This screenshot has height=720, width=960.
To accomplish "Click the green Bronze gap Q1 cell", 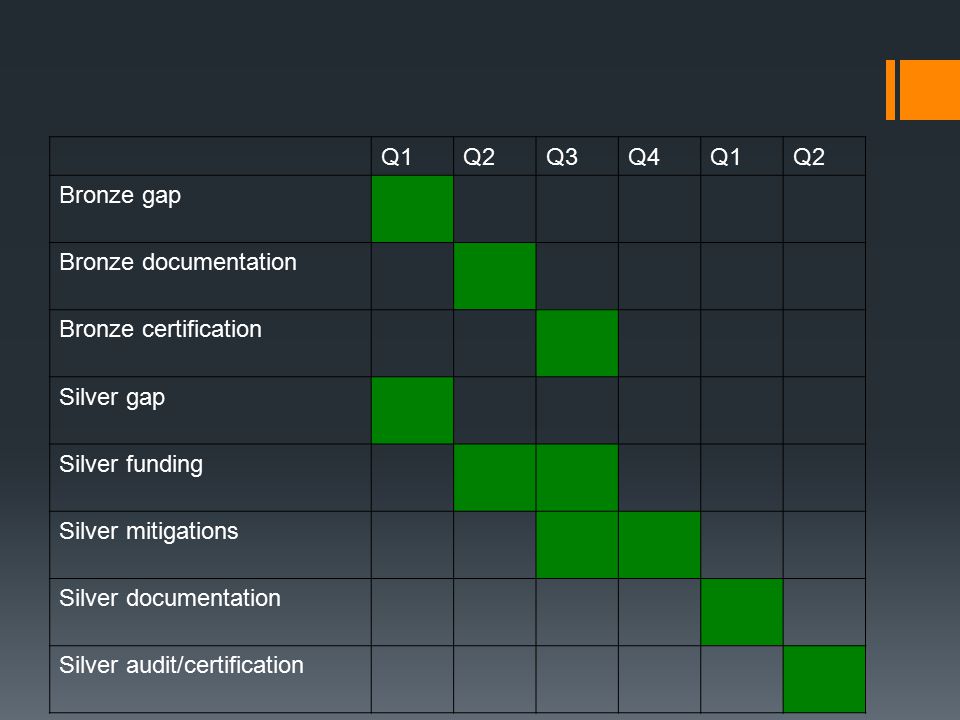I will 412,209.
